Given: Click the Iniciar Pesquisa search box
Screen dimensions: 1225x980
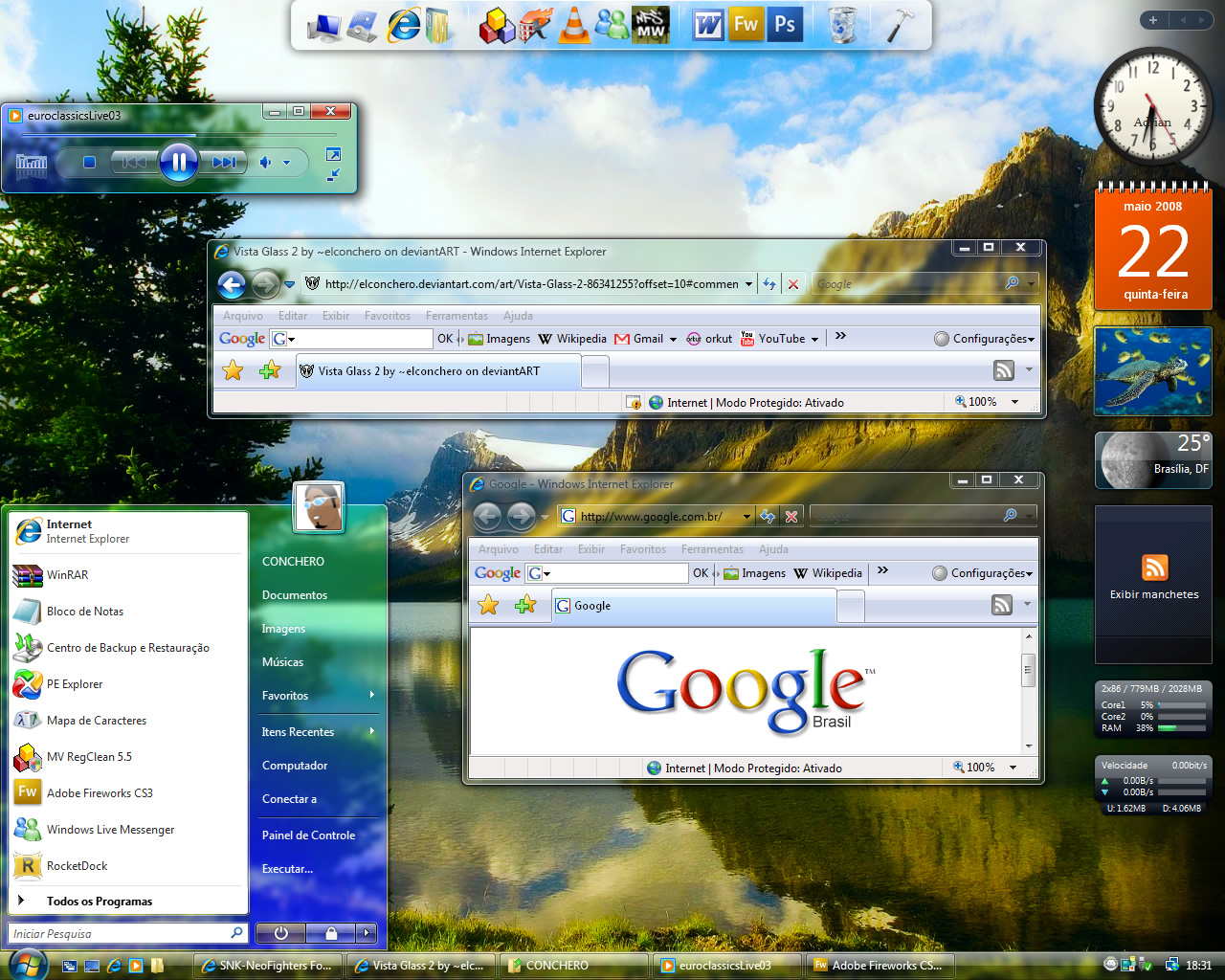Looking at the screenshot, I should (128, 933).
